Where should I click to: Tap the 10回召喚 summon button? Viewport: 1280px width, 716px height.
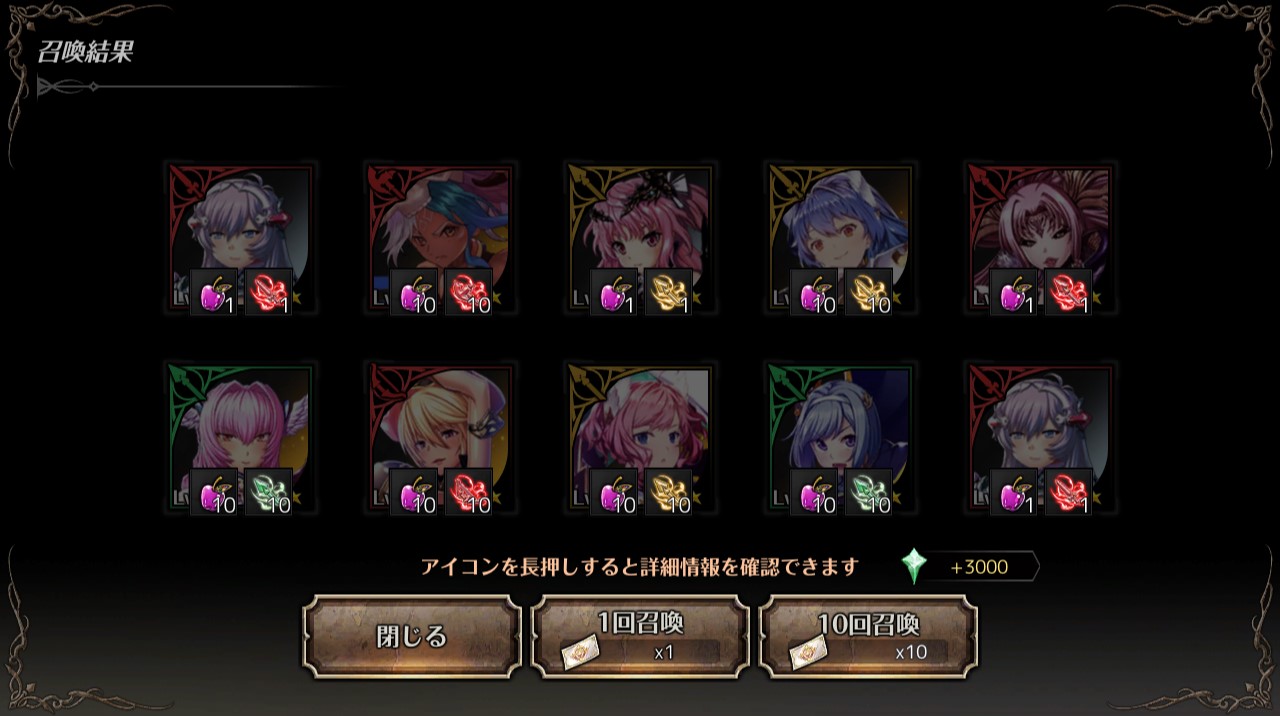868,637
